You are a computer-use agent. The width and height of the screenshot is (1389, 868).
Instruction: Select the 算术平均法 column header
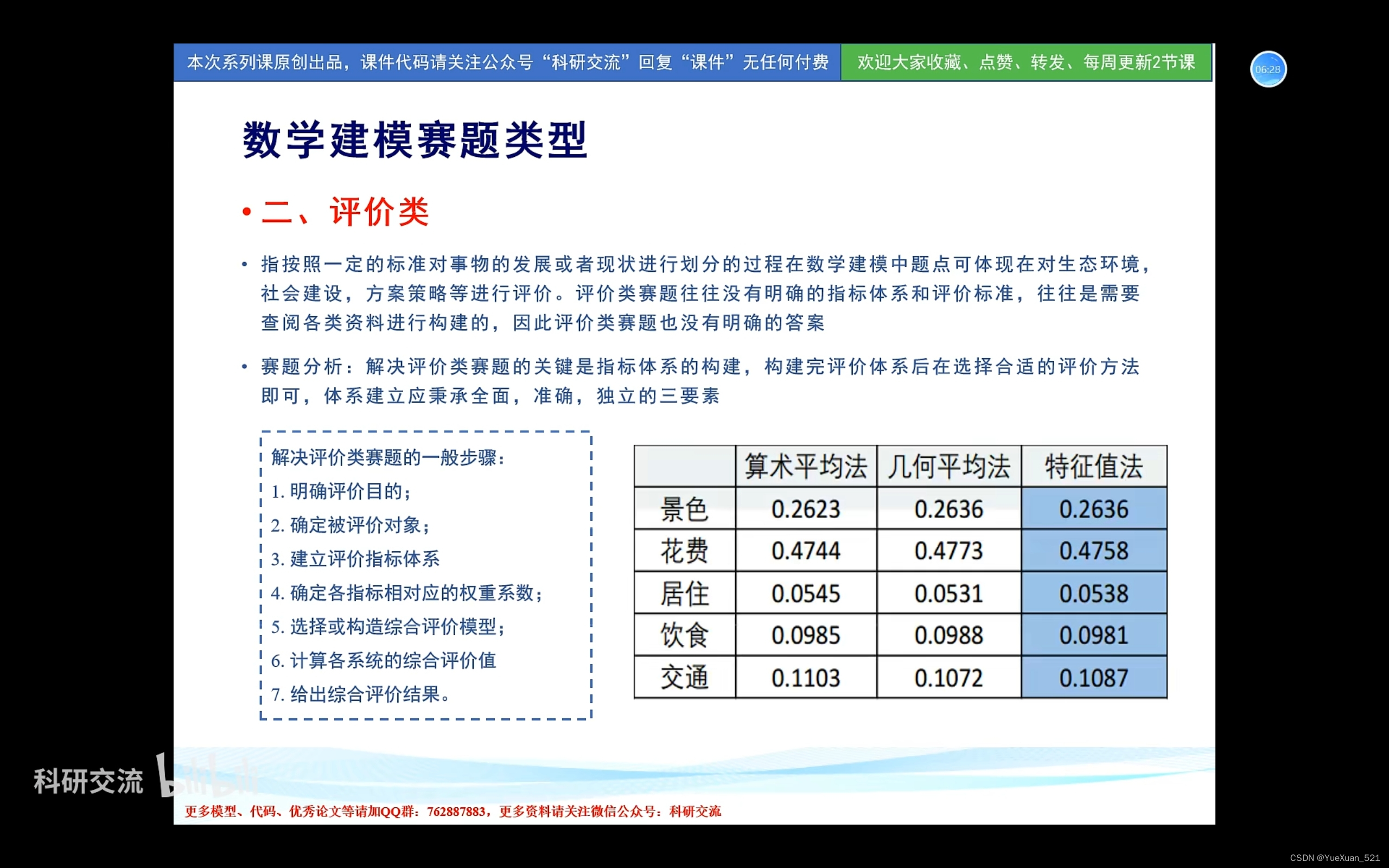pyautogui.click(x=805, y=466)
